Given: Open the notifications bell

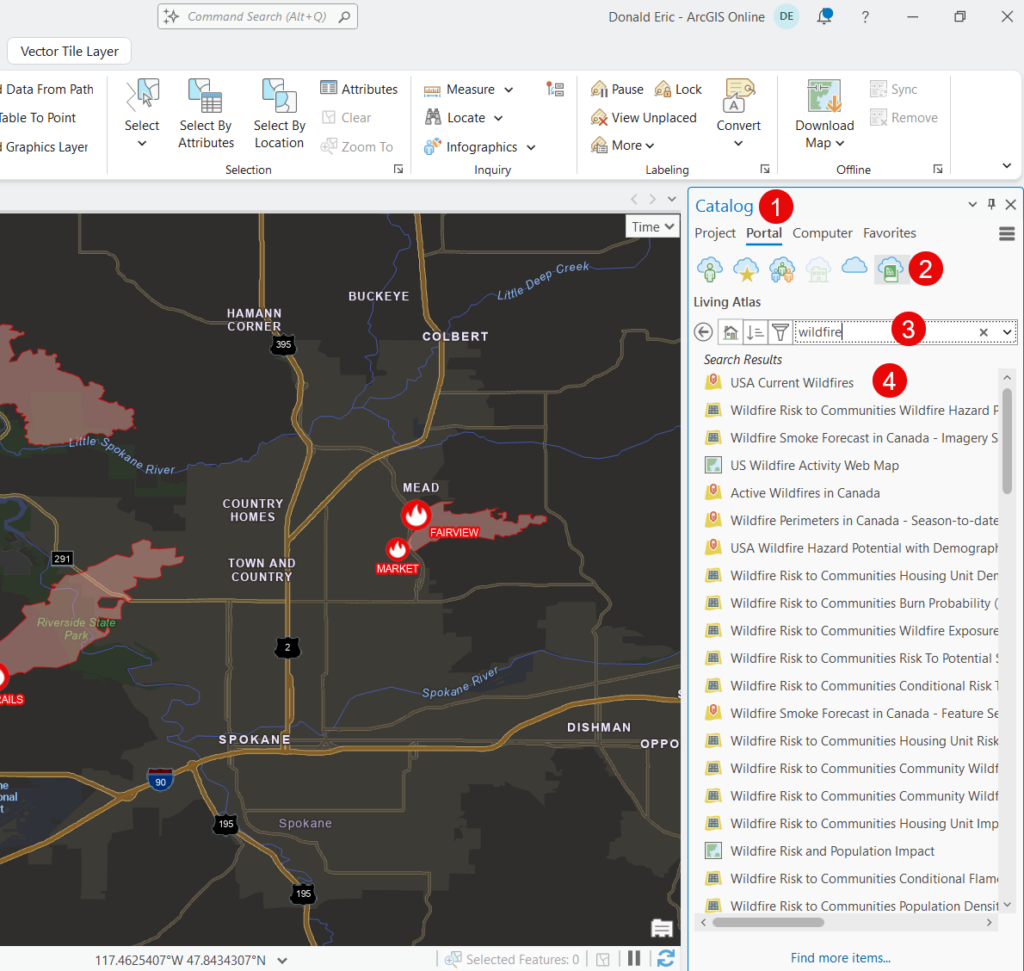Looking at the screenshot, I should click(x=825, y=16).
